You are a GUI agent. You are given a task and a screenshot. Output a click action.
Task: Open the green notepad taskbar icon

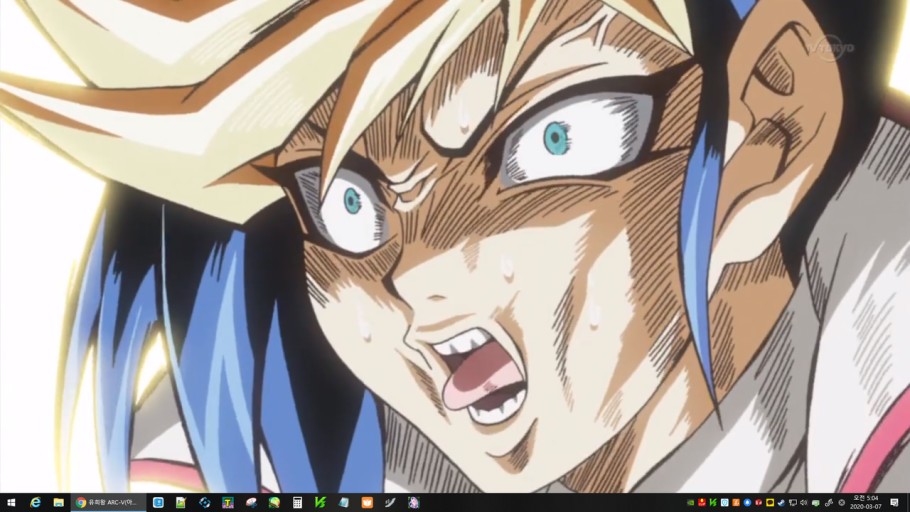(x=181, y=503)
